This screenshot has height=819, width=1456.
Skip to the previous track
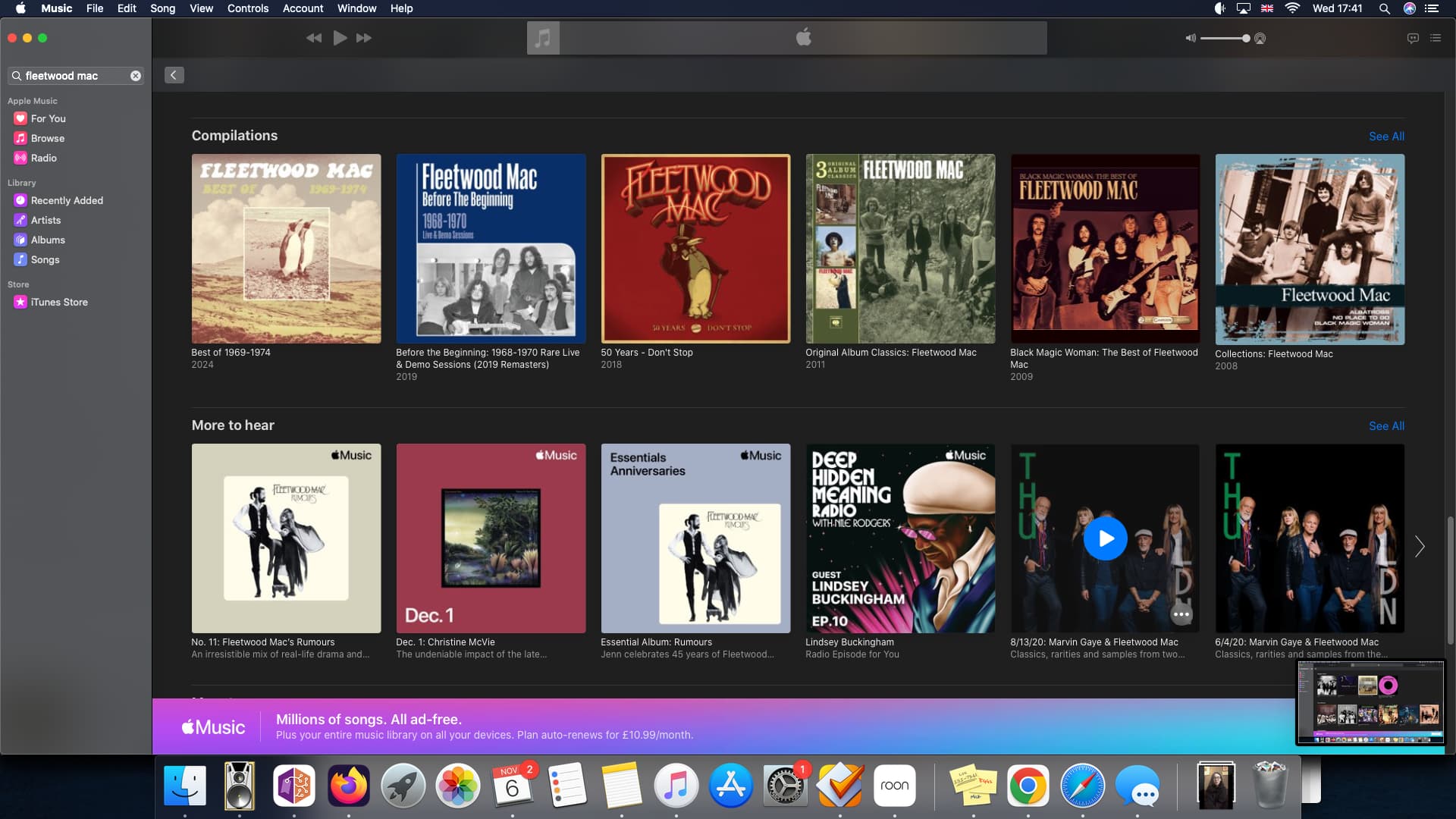pos(314,38)
